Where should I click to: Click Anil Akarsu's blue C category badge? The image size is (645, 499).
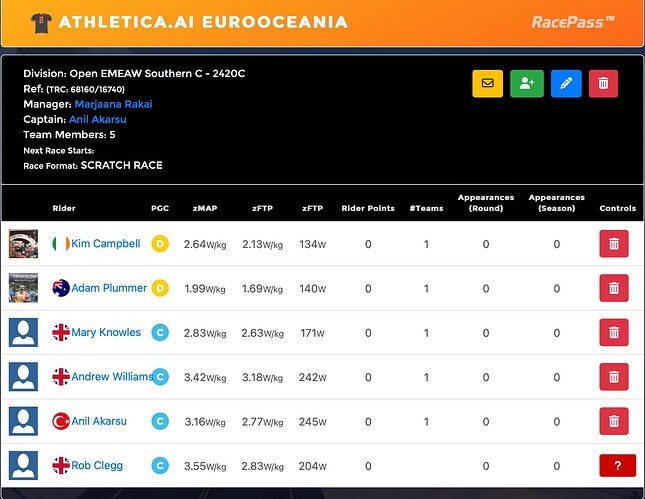(160, 421)
